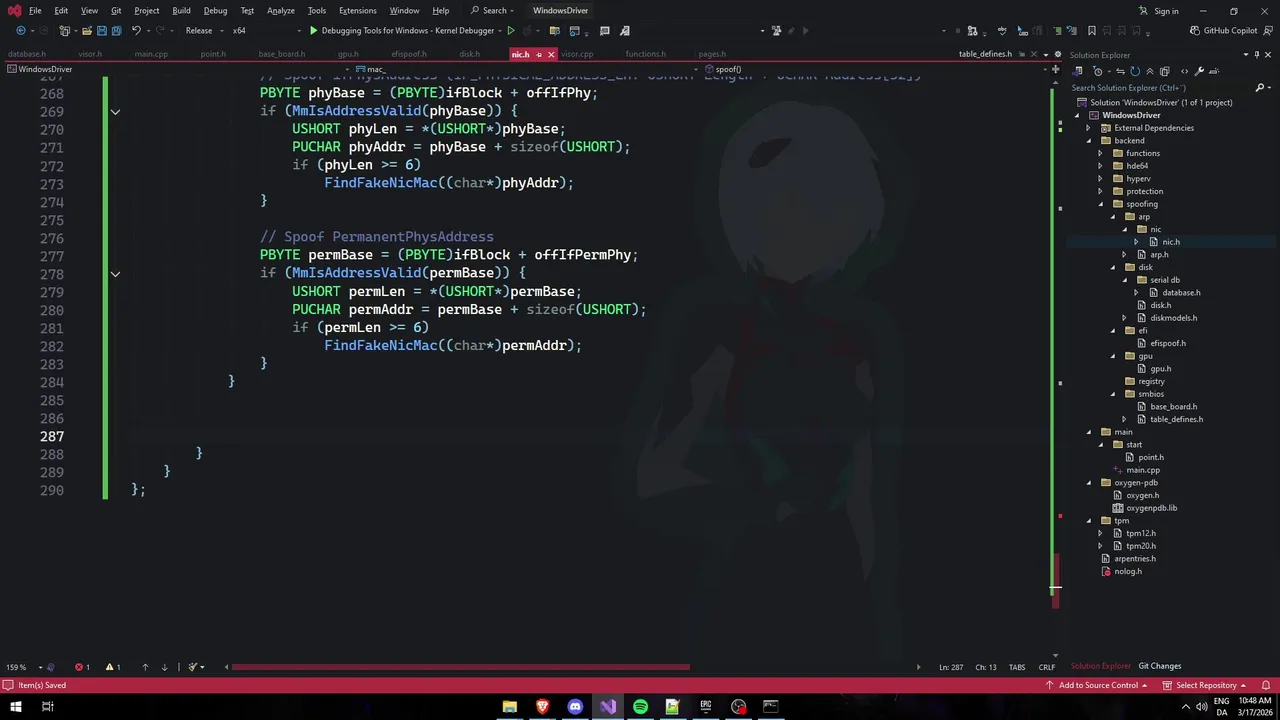Viewport: 1280px width, 720px height.
Task: Click the CRLF line ending indicator
Action: click(1047, 667)
